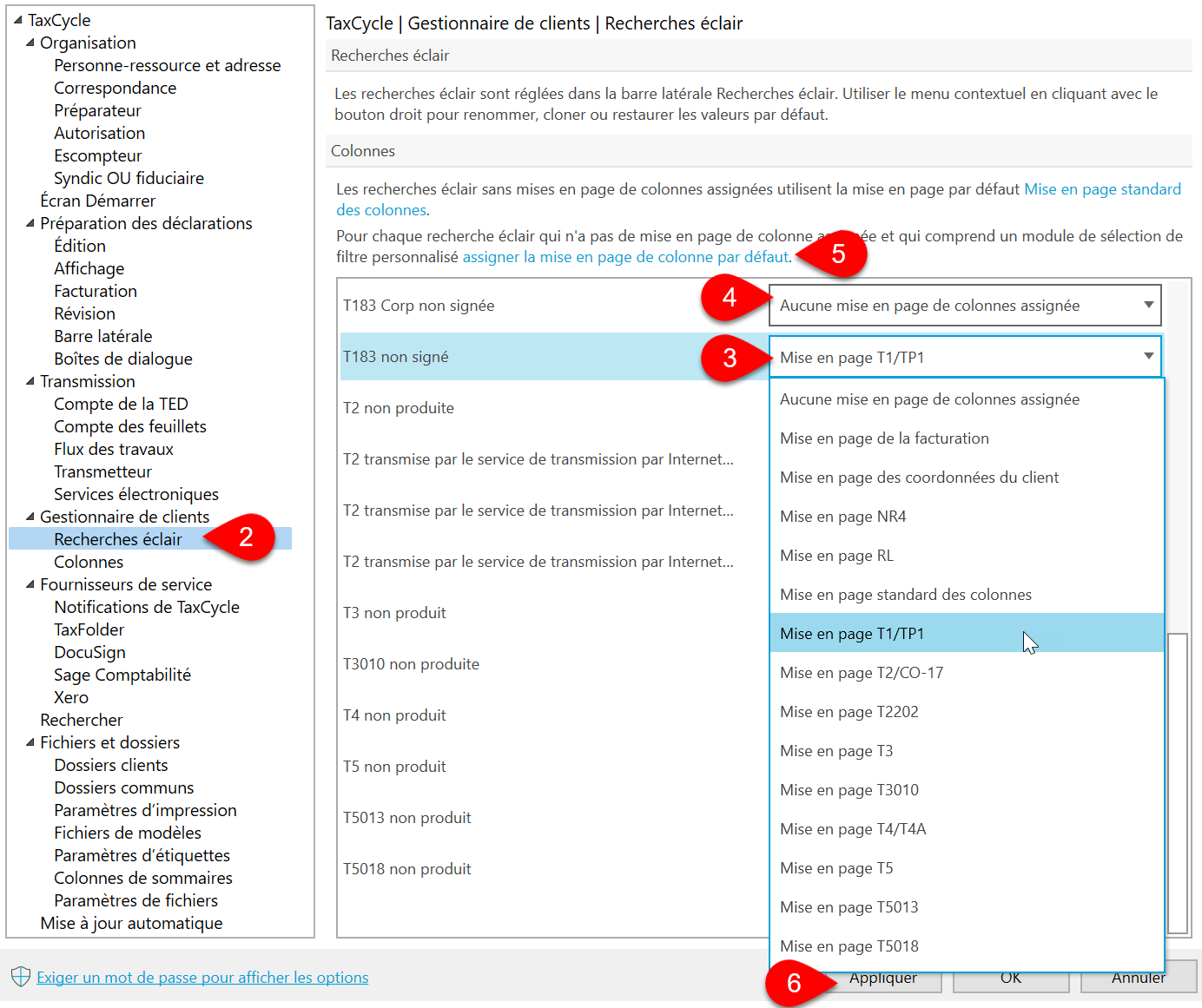
Task: Click Exiger un mot de passe link
Action: 202,977
